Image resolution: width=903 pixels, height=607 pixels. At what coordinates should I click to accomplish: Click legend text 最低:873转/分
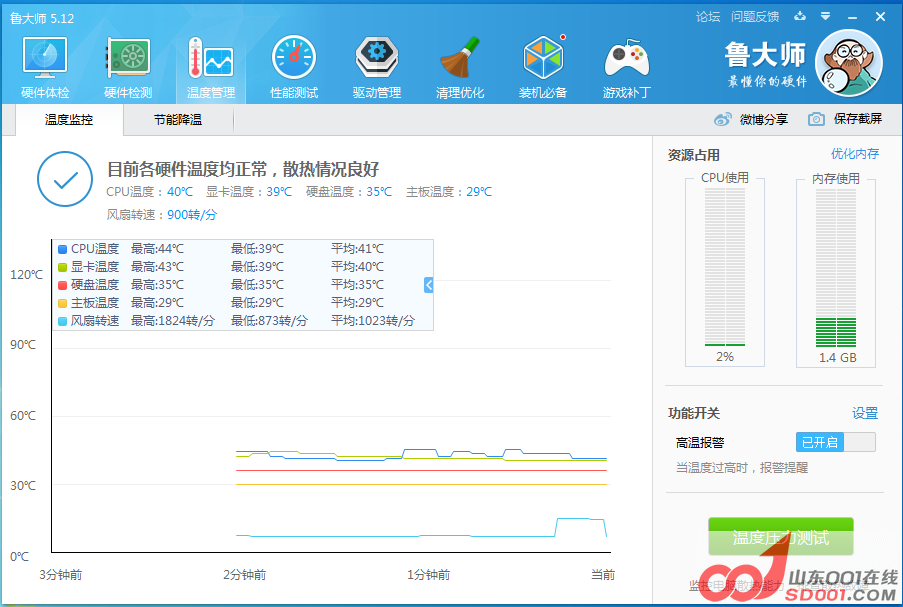269,321
